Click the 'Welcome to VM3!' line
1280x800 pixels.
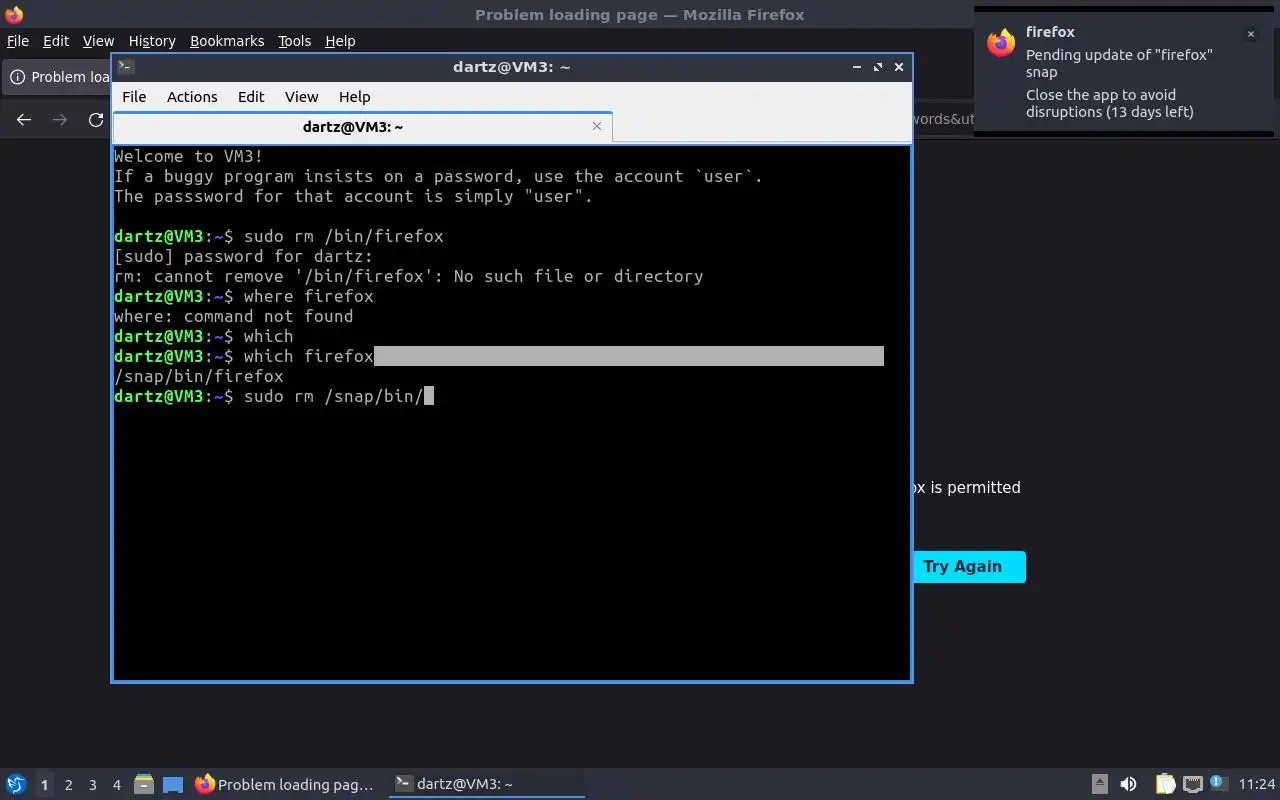click(x=189, y=156)
